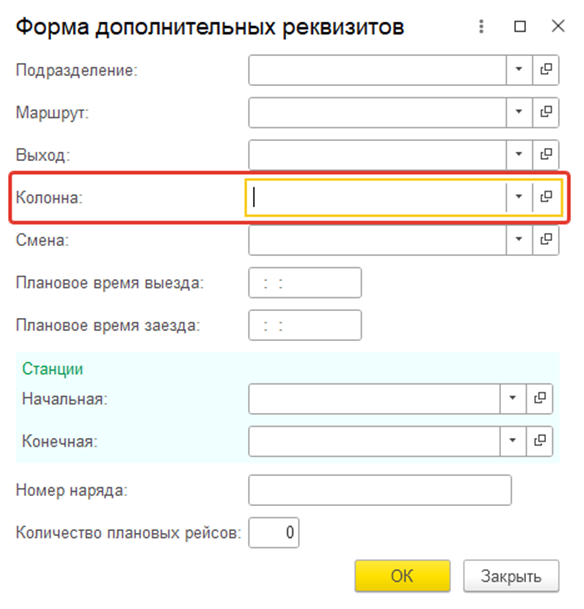The width and height of the screenshot is (584, 609).
Task: Click the open icon for the Конечная station
Action: point(539,441)
